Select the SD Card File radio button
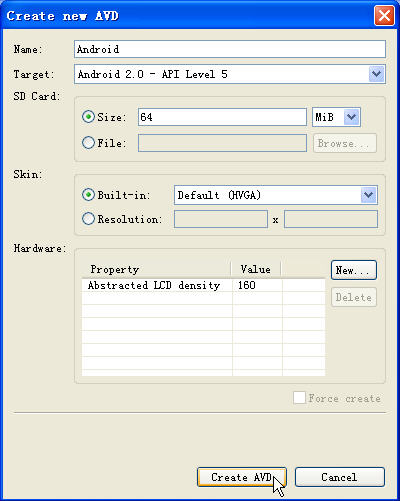 coord(88,143)
